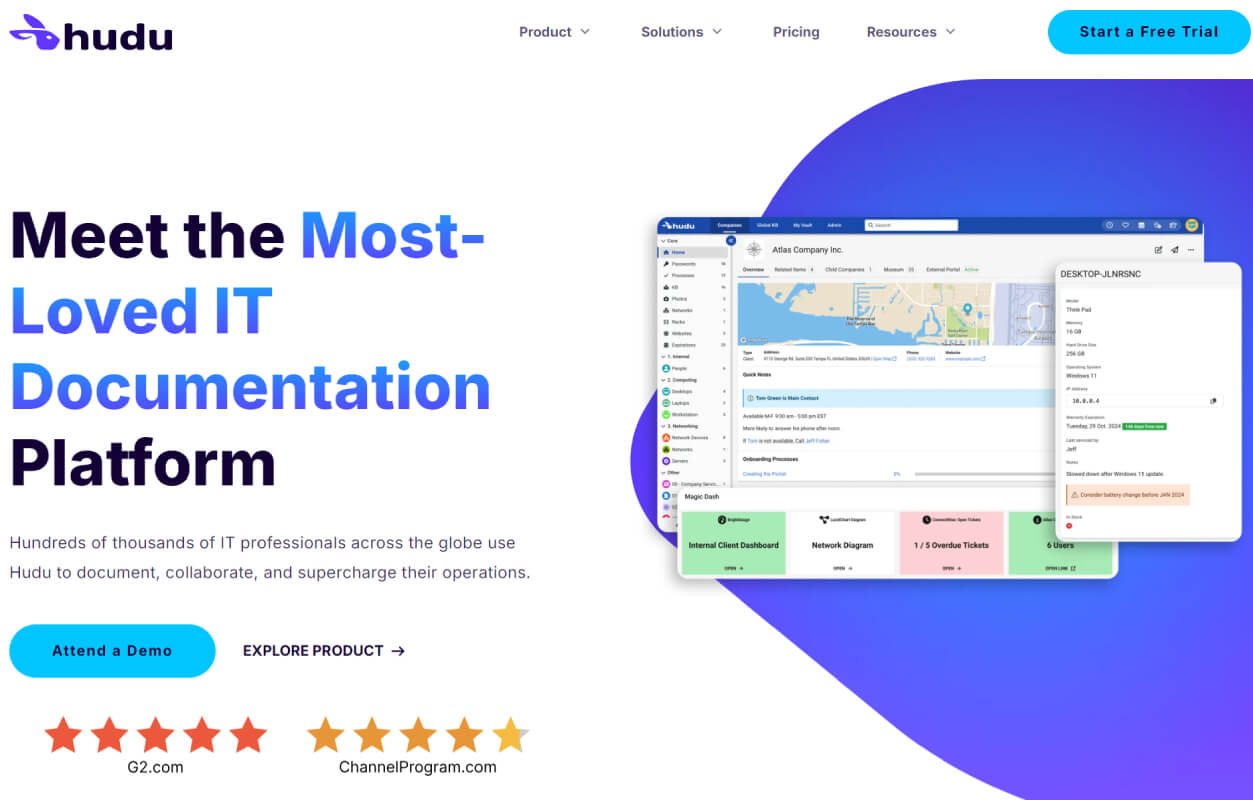
Task: Go to the Pricing page
Action: [x=796, y=32]
